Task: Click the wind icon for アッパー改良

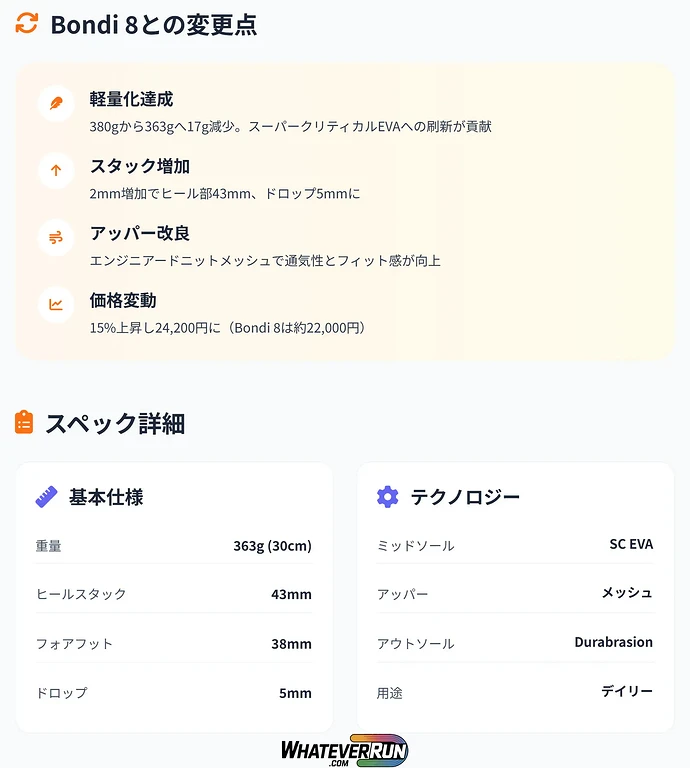Action: click(56, 237)
